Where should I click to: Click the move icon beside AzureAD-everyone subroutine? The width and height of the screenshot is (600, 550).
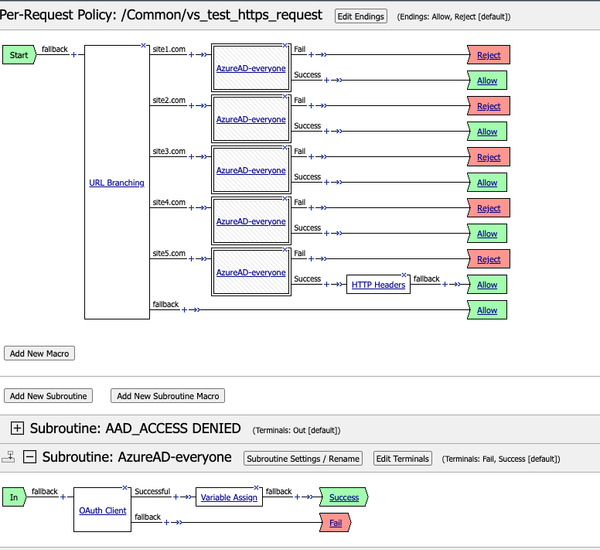(8, 457)
